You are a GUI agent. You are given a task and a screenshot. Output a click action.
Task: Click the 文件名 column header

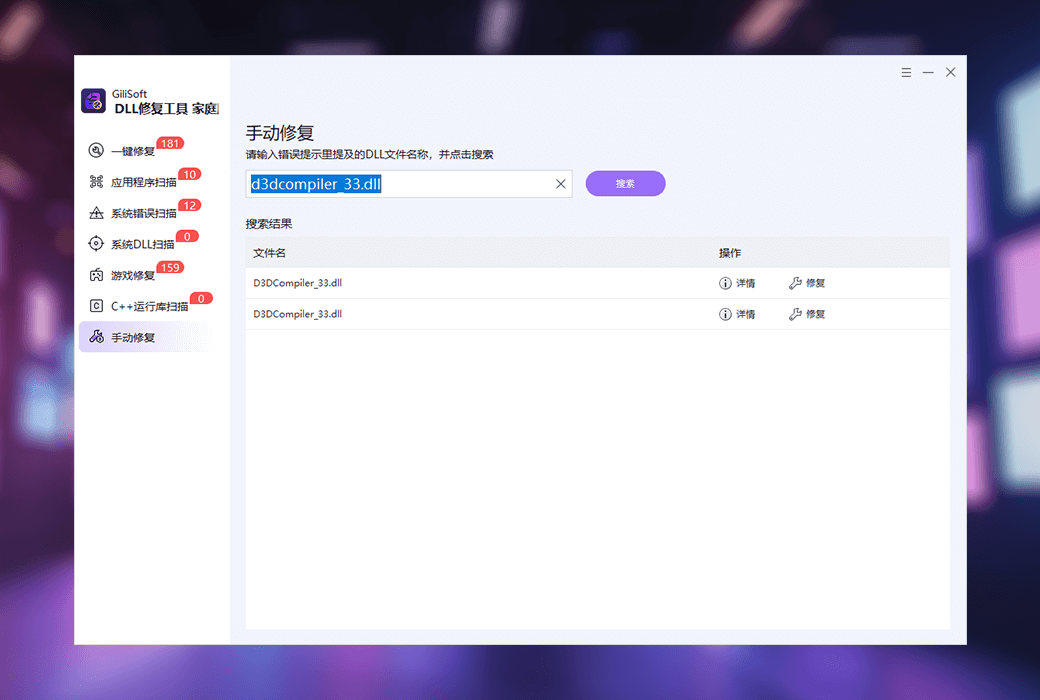click(269, 253)
